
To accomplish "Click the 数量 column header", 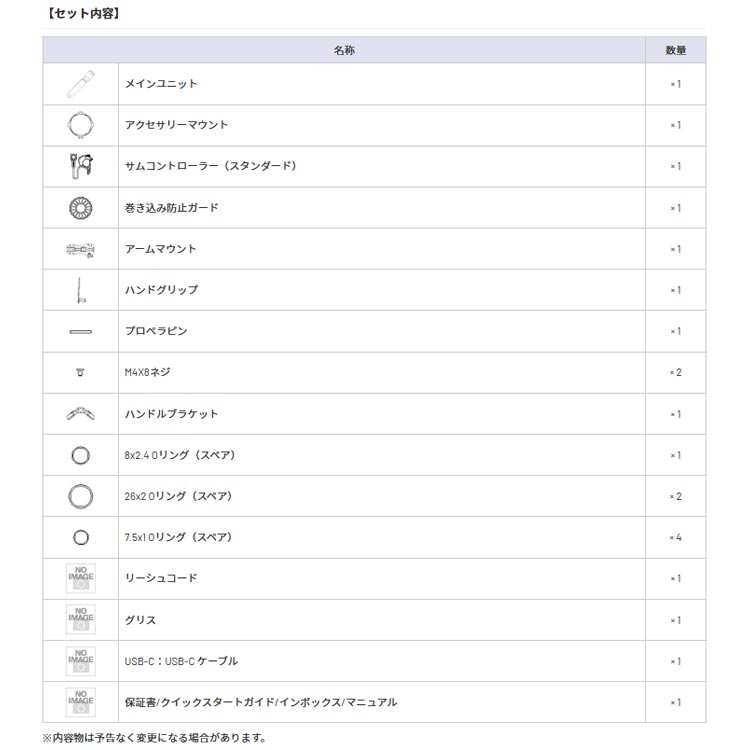I will point(675,50).
